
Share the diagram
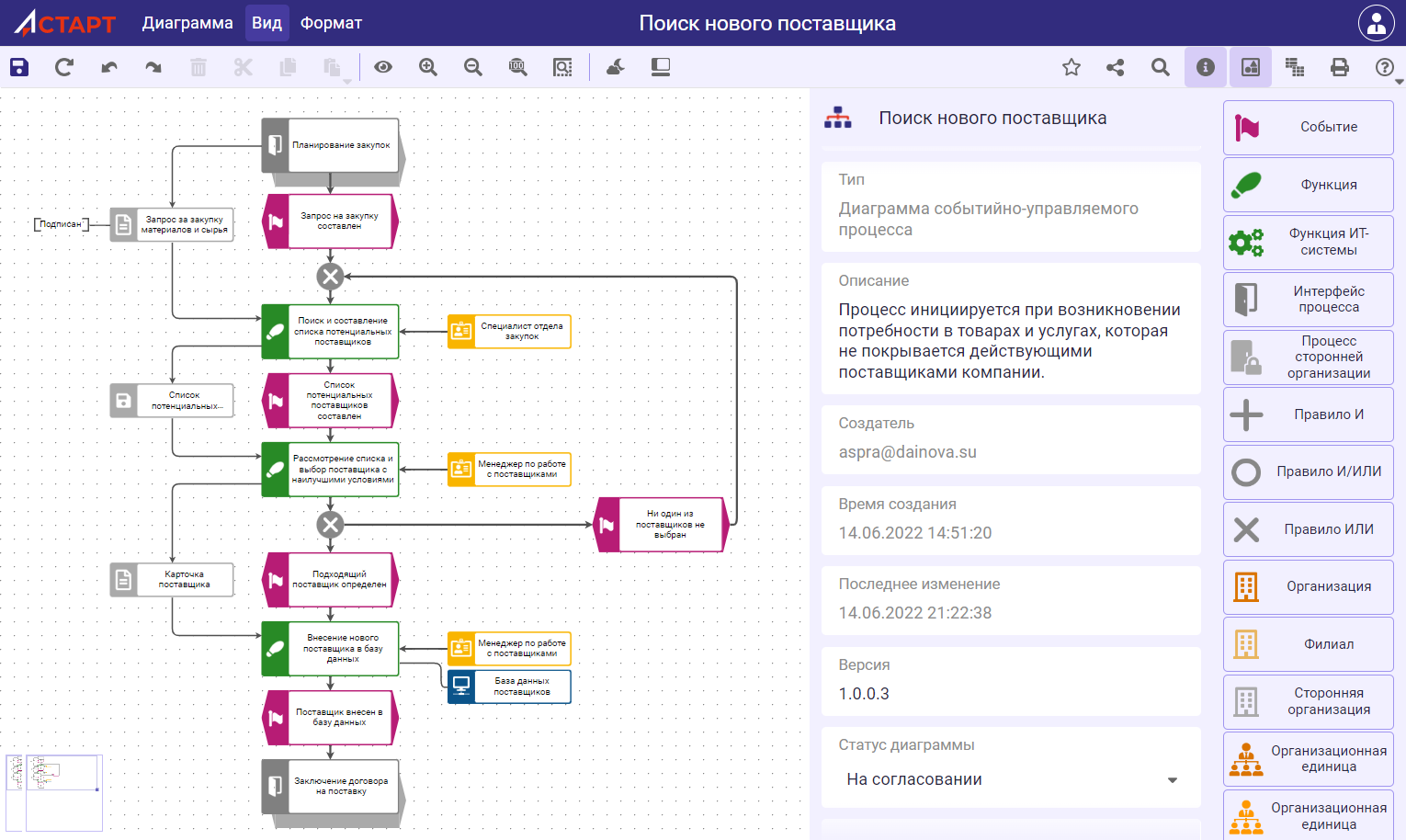tap(1116, 67)
